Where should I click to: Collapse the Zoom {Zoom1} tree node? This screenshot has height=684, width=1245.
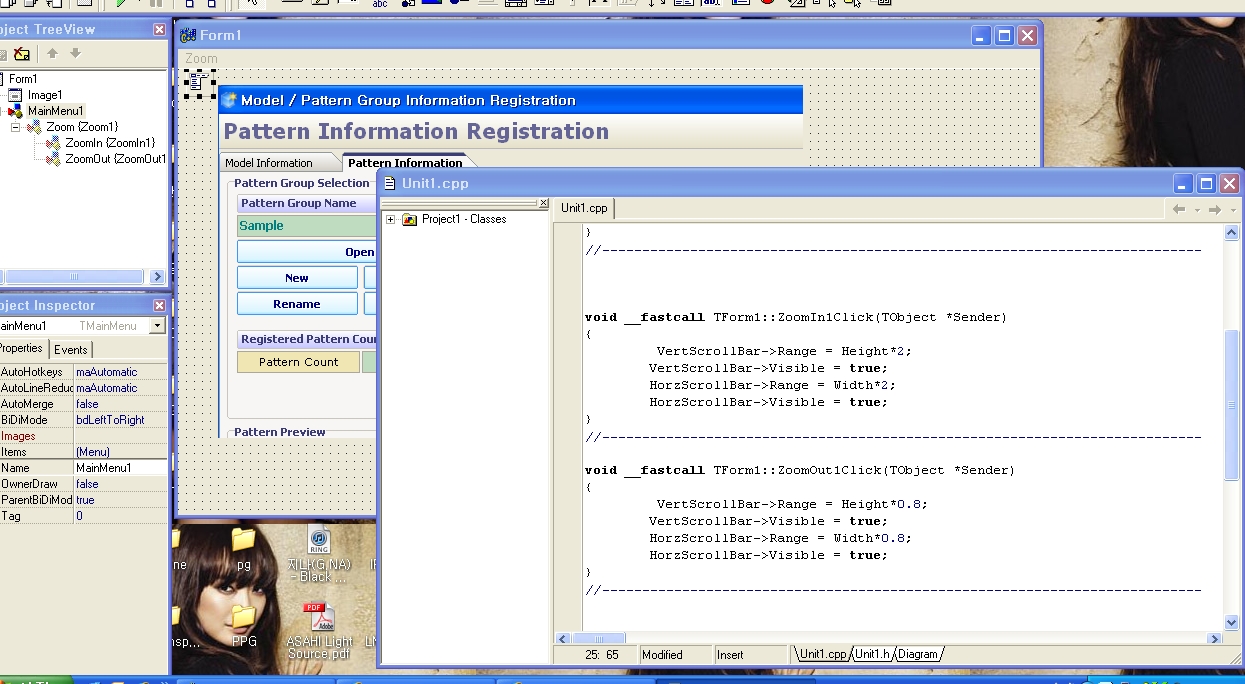(16, 127)
